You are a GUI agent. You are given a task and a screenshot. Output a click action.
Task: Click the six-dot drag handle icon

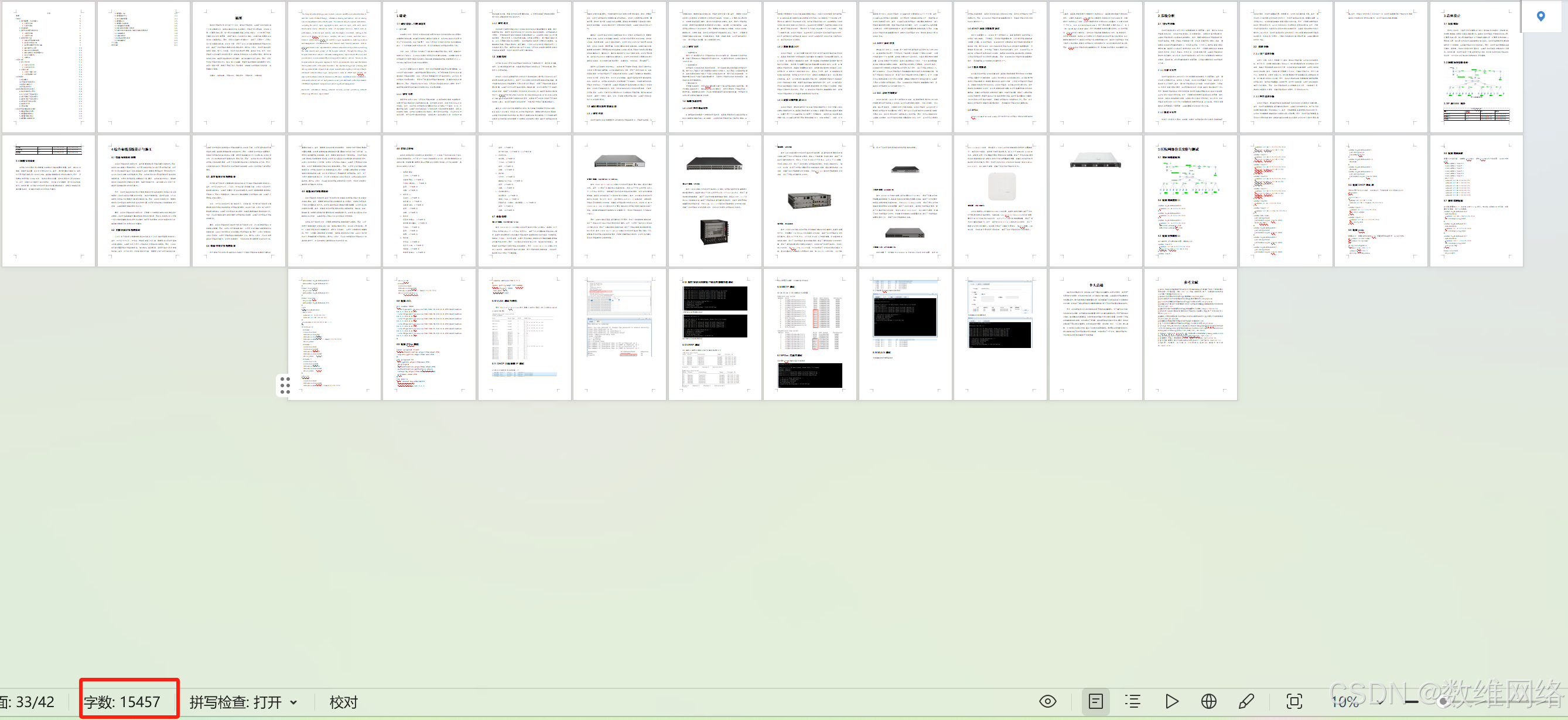point(285,385)
